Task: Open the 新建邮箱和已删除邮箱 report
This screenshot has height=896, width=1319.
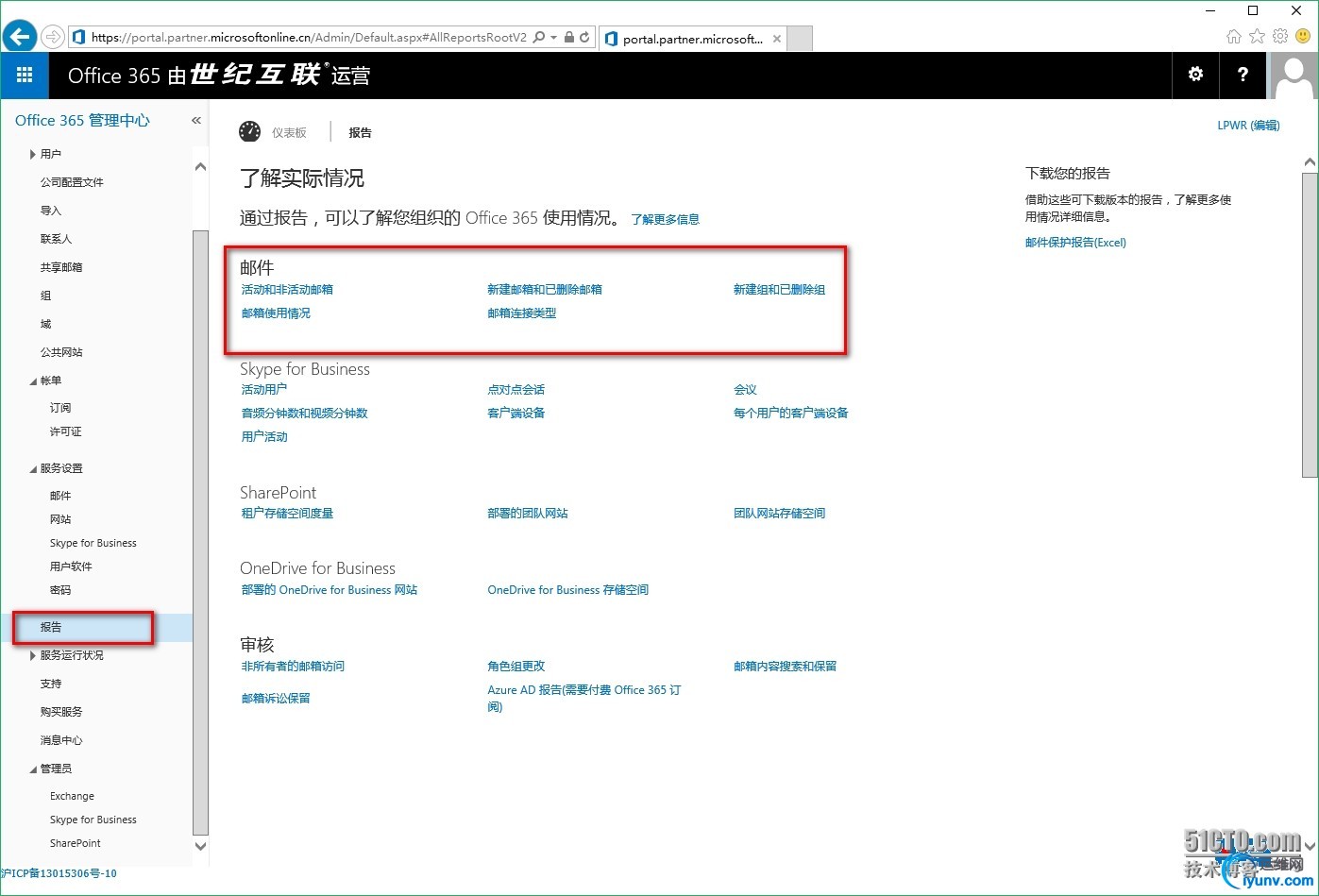Action: click(545, 290)
